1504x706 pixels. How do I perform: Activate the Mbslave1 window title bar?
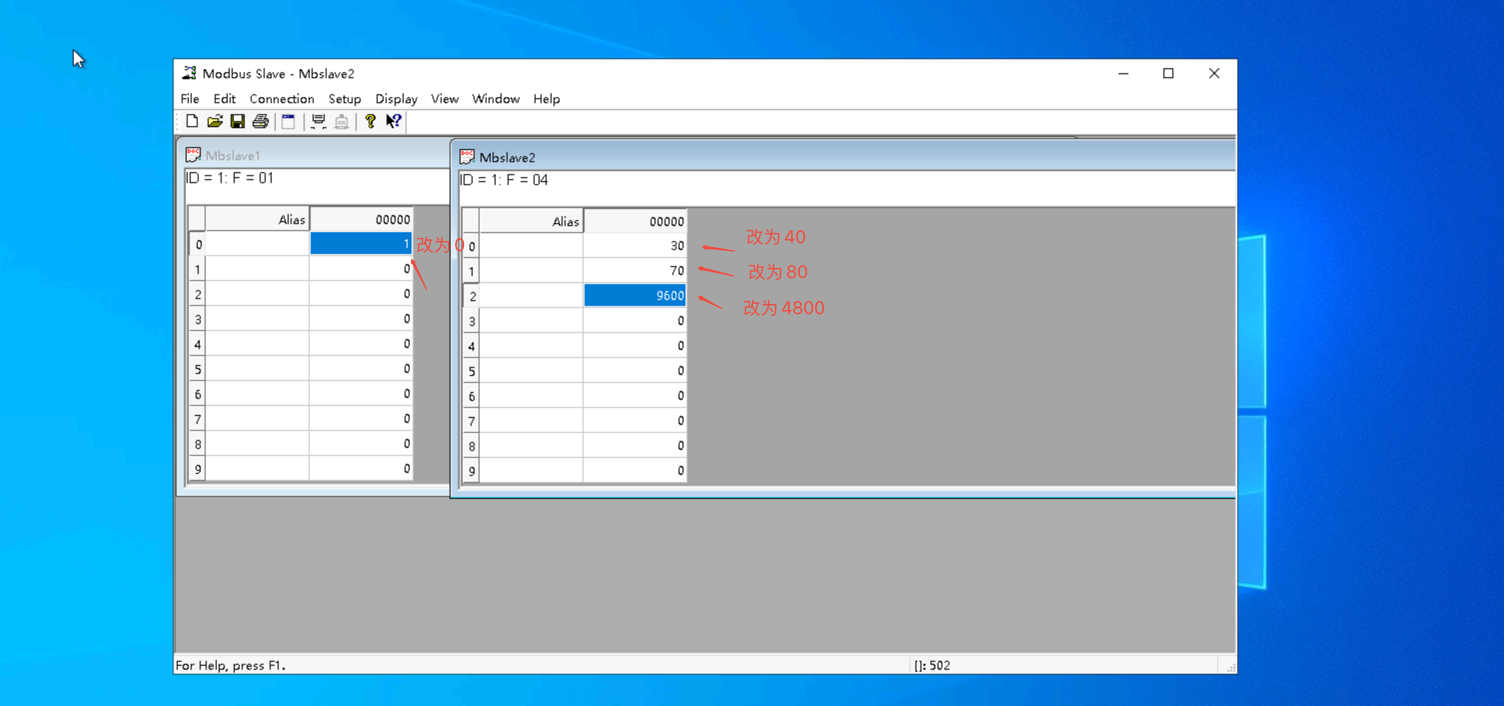316,155
